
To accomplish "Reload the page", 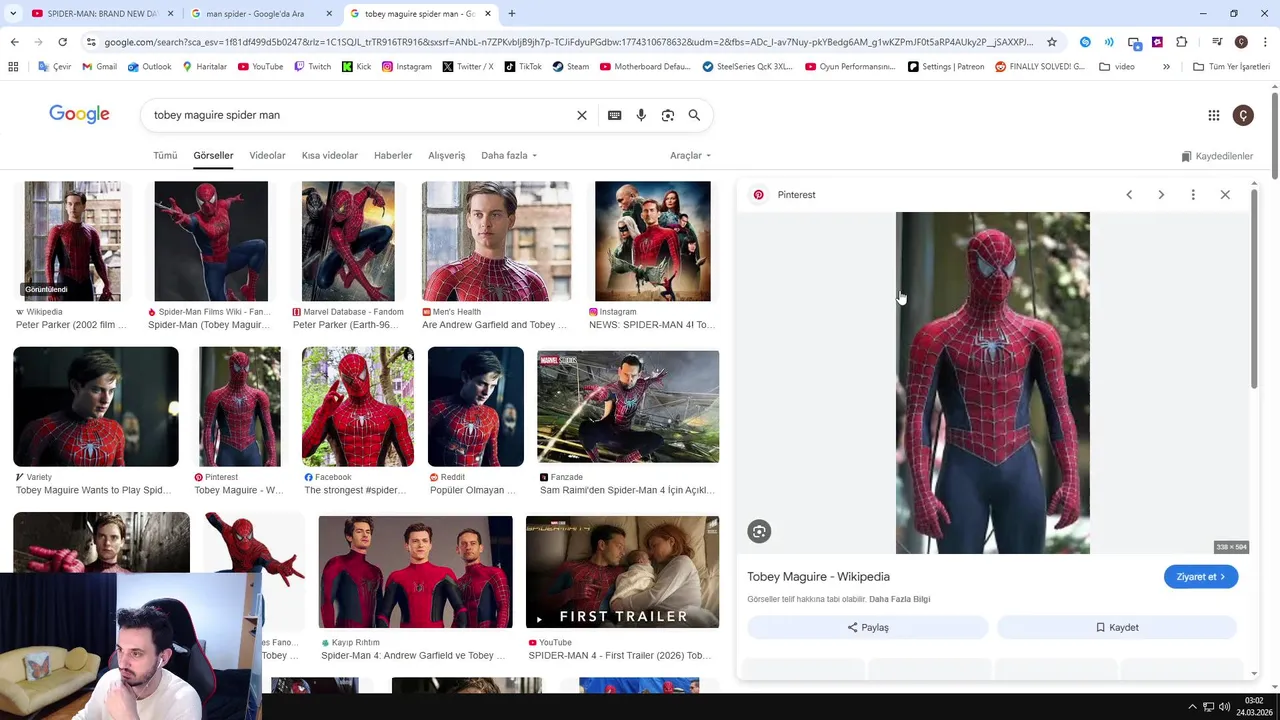I will click(x=62, y=42).
